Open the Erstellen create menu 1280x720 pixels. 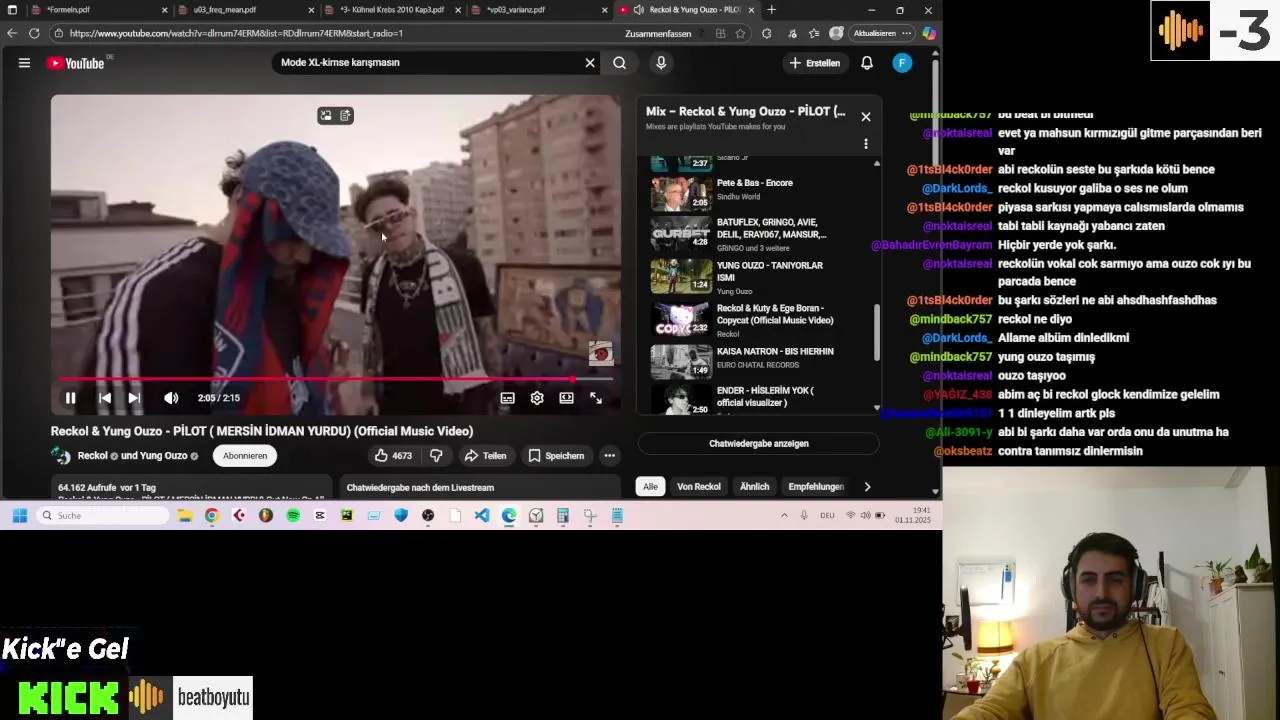(x=815, y=63)
